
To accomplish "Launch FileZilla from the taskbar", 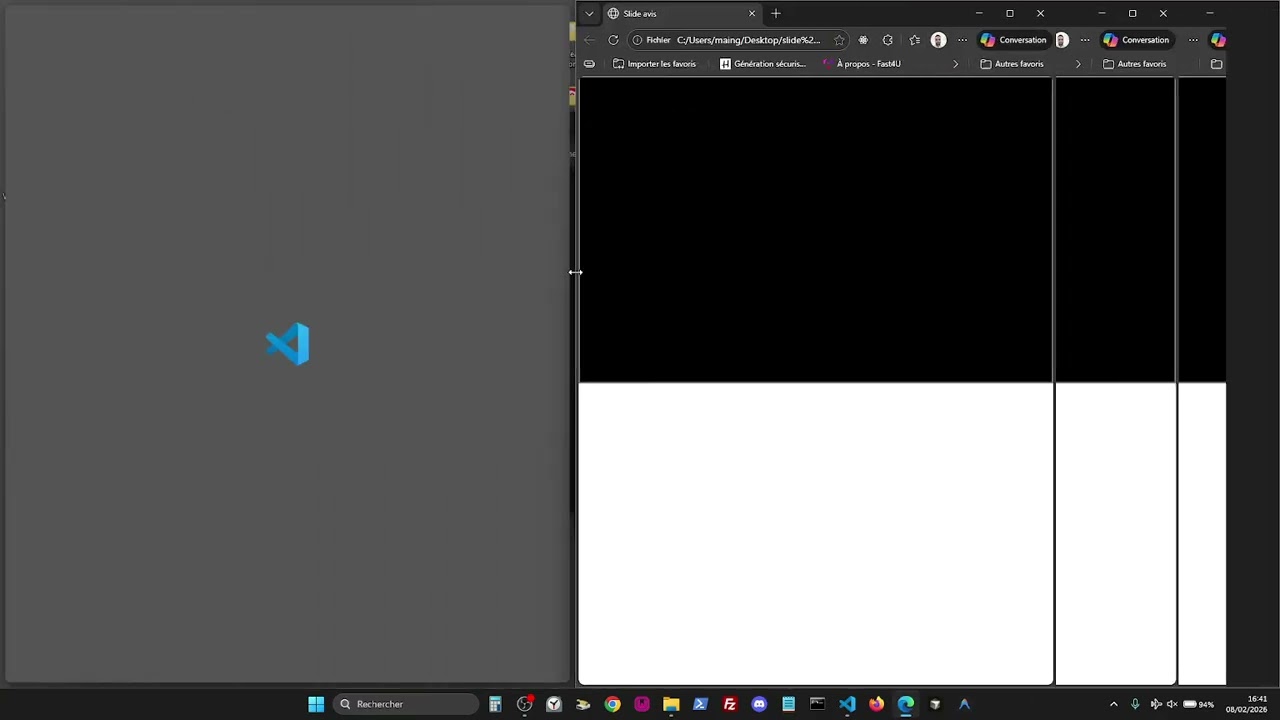I will pyautogui.click(x=729, y=704).
